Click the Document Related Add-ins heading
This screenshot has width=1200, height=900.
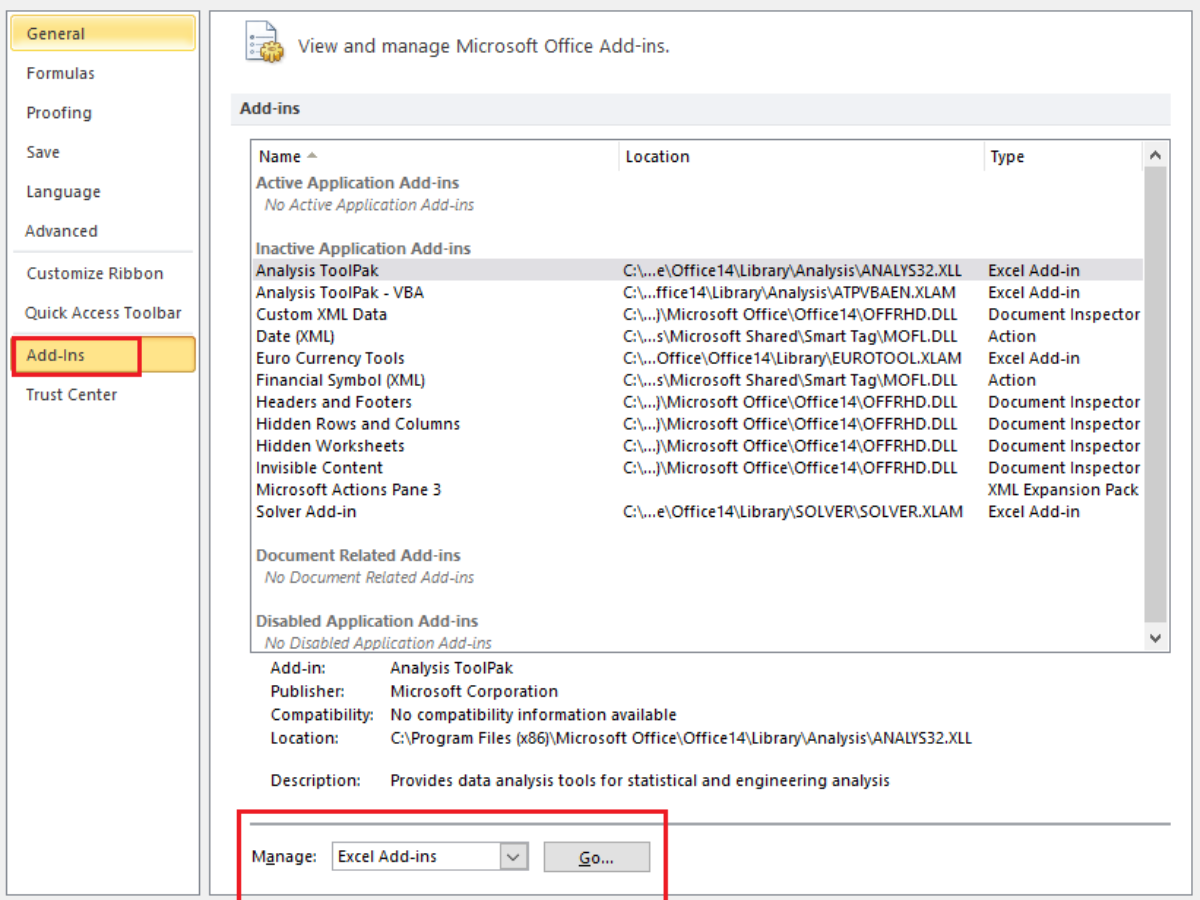(x=358, y=556)
